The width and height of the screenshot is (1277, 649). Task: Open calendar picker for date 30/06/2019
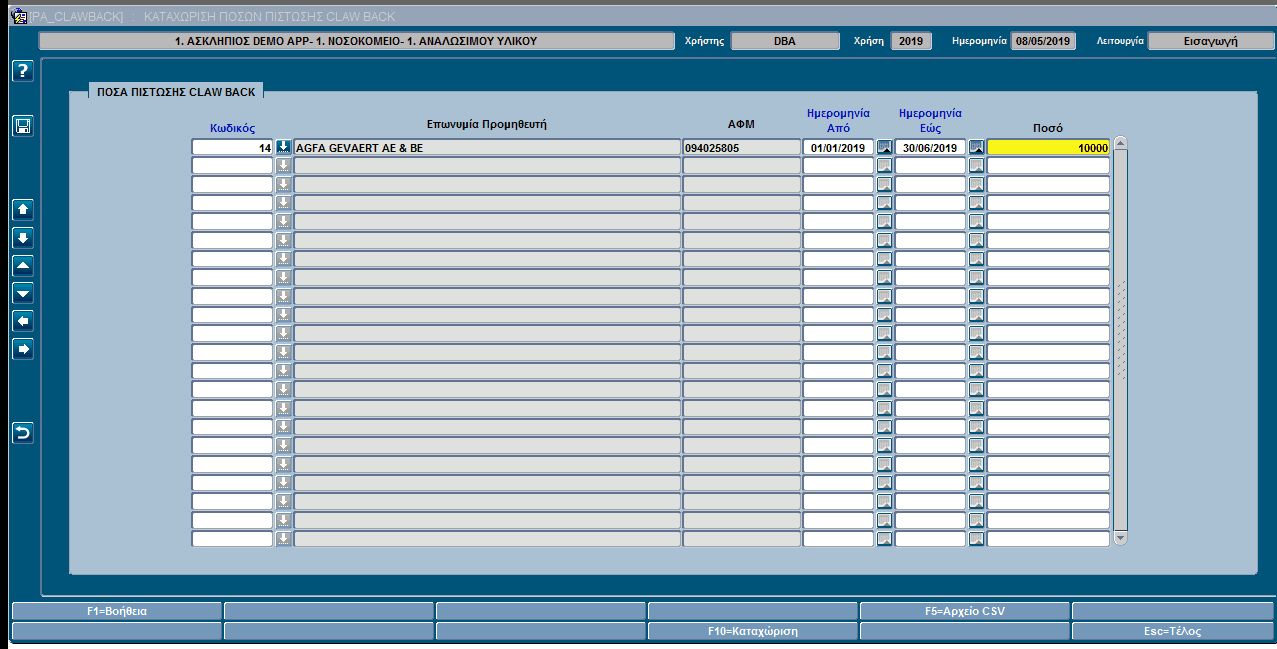click(x=976, y=147)
